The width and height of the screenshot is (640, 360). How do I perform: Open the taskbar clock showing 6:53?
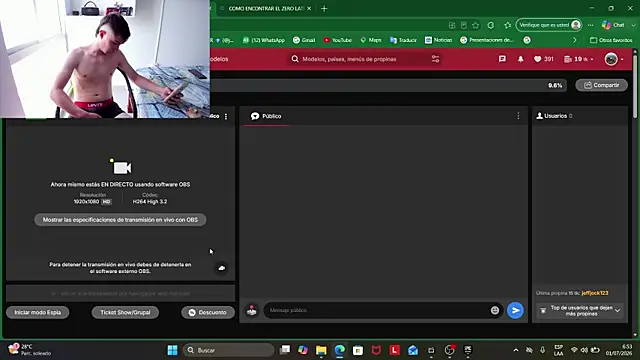619,350
